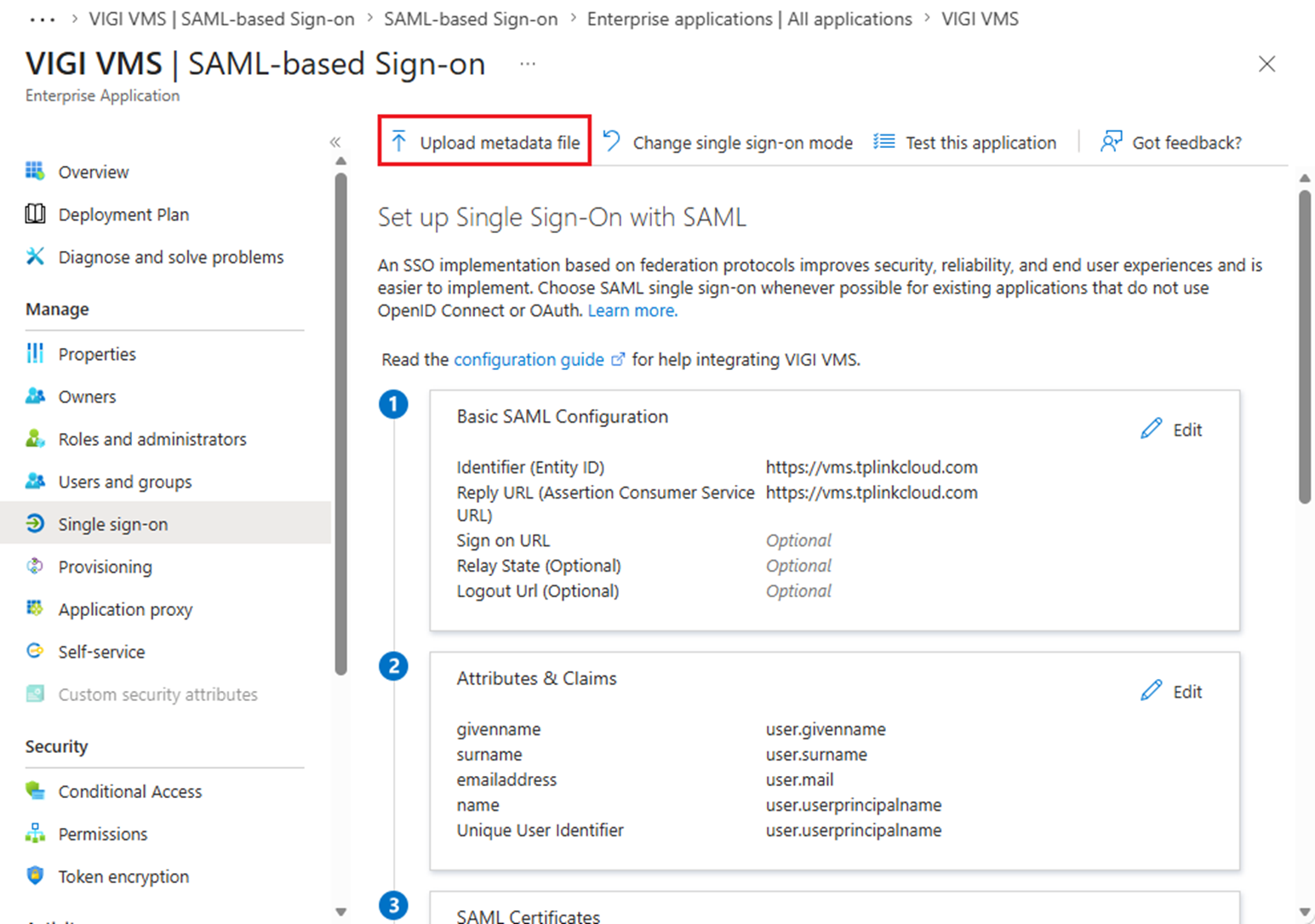Click the Diagnose and solve problems wrench icon
Screen dimensions: 1315x924
[x=35, y=256]
